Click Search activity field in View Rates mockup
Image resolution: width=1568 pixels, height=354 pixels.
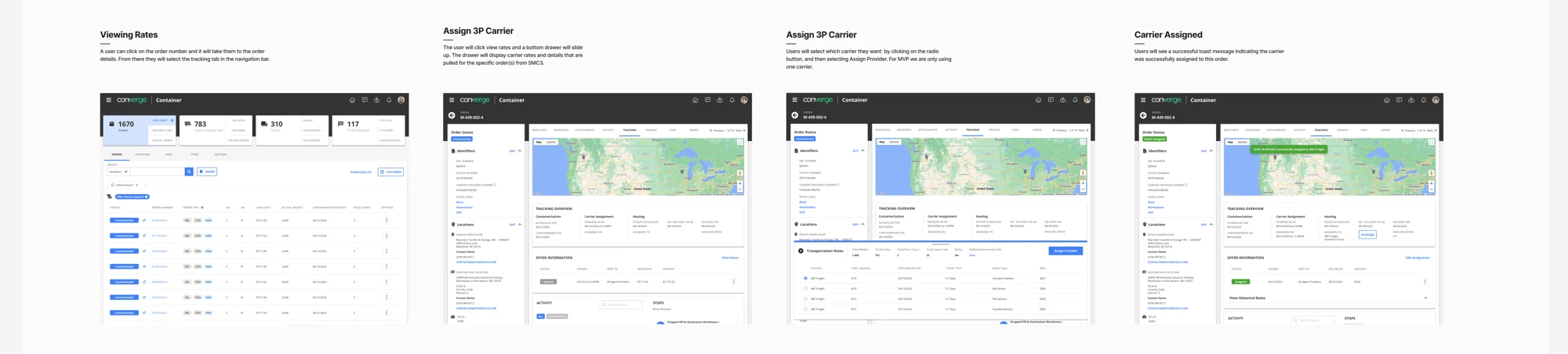click(x=621, y=305)
